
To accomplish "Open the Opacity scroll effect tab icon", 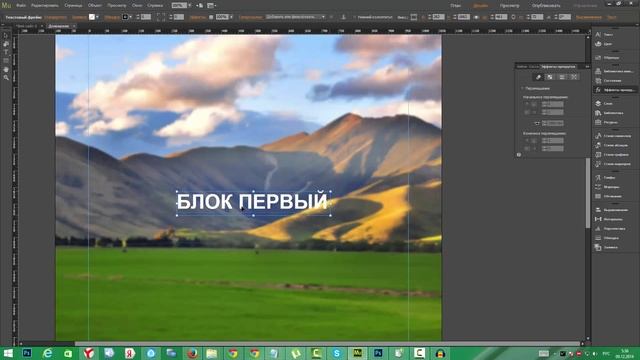I will coord(550,77).
